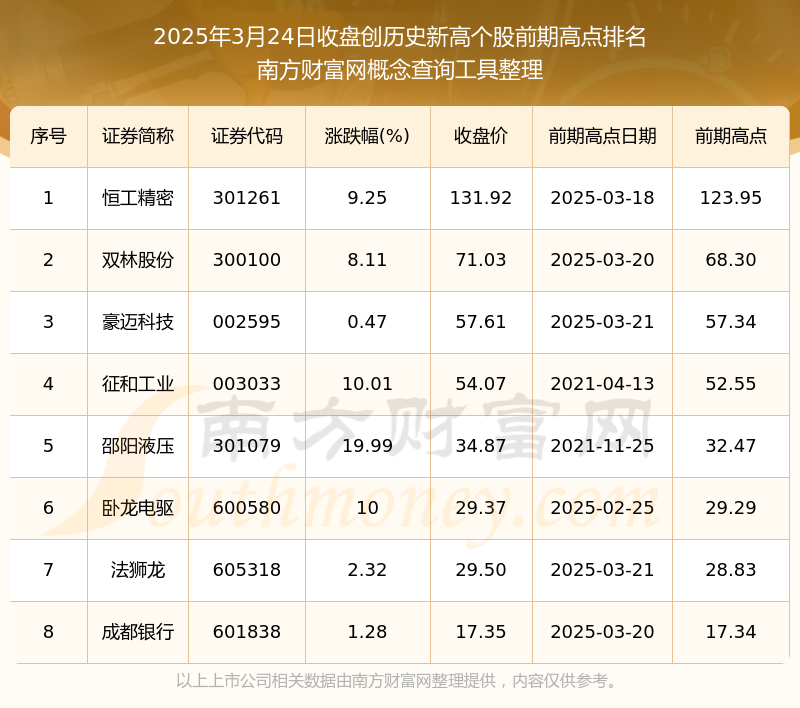This screenshot has height=708, width=800.
Task: Click stock code 301079
Action: (x=247, y=446)
